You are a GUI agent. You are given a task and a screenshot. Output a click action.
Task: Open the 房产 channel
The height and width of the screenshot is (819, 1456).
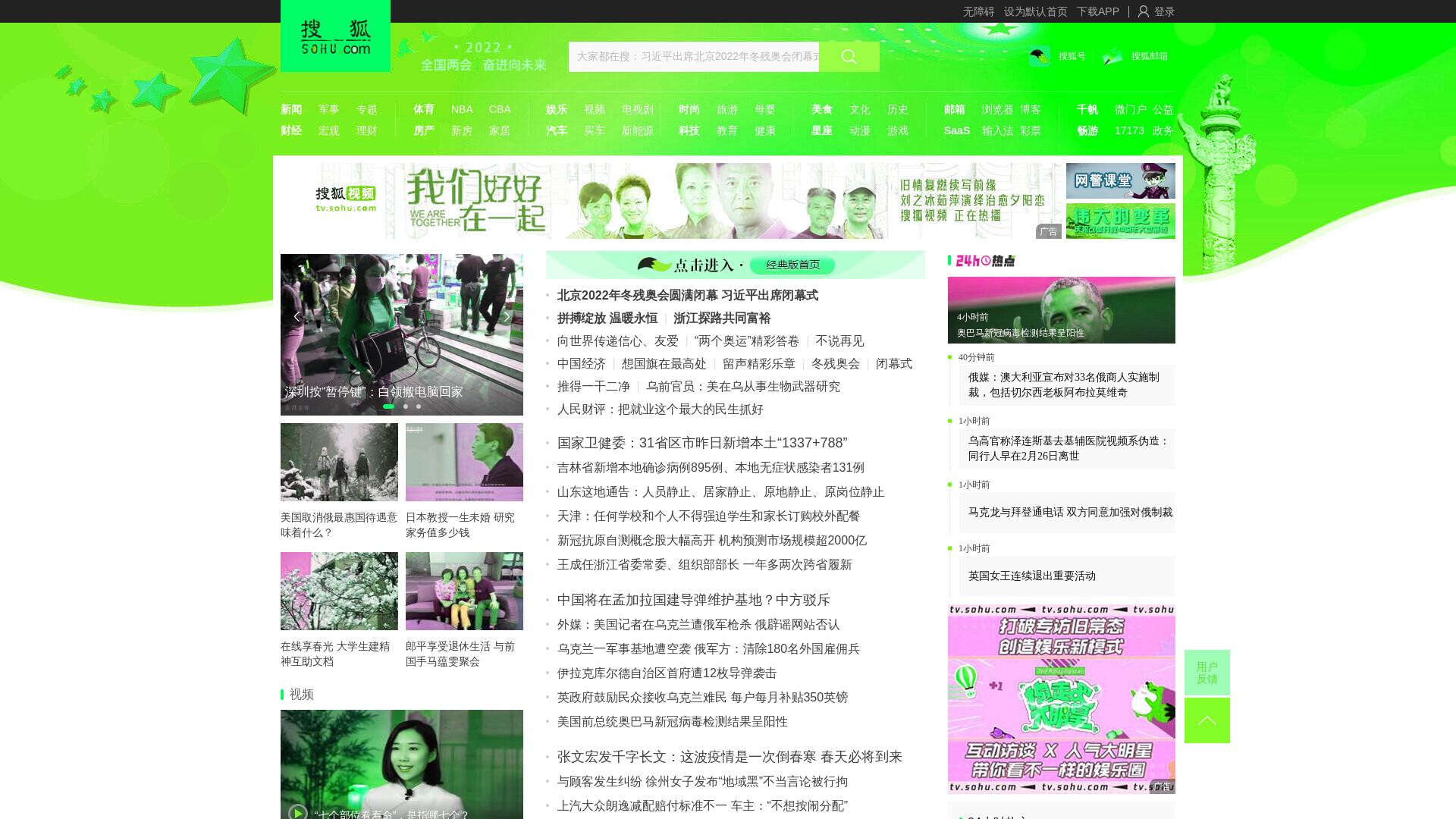click(424, 130)
